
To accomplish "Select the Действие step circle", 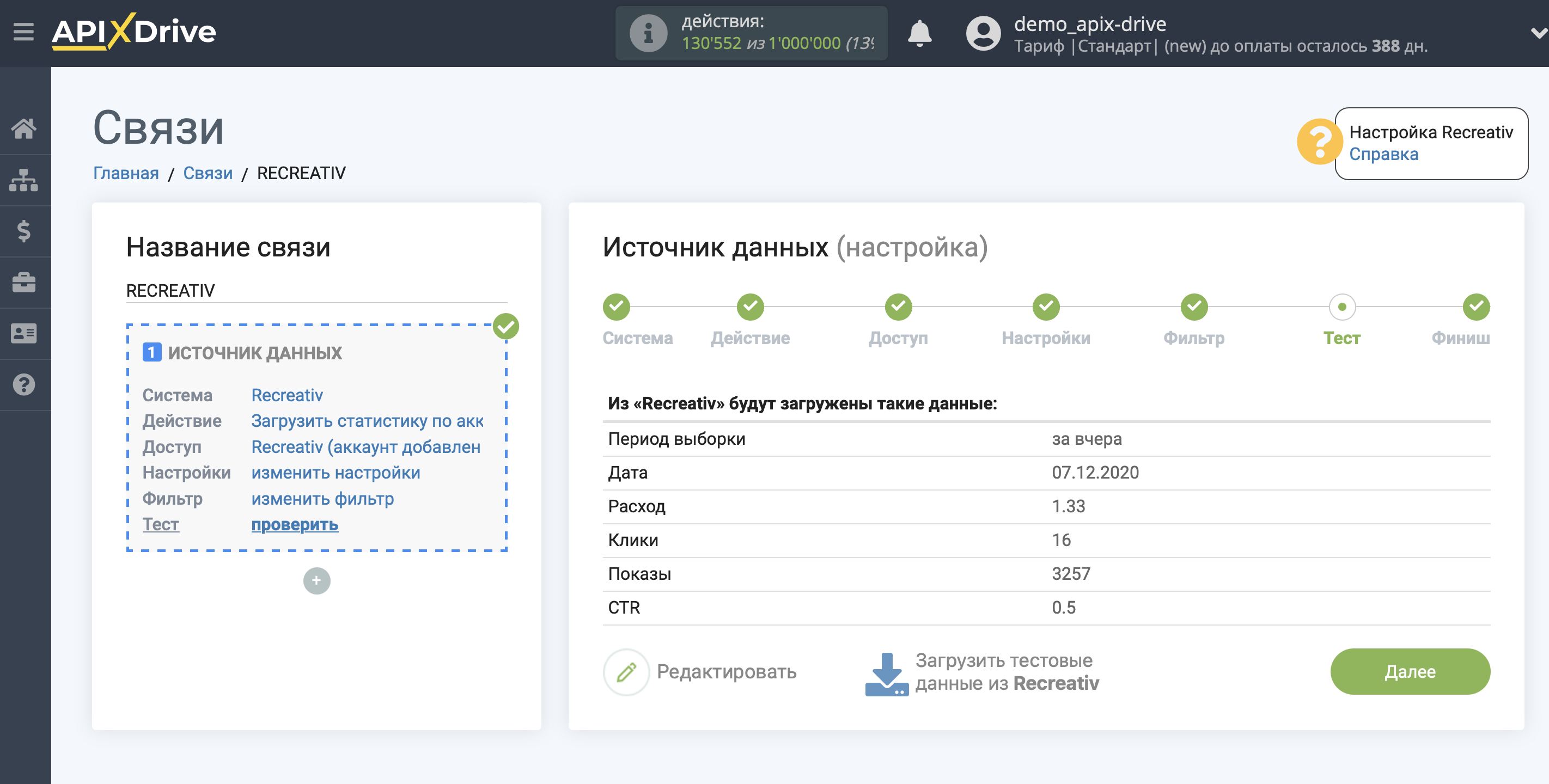I will click(751, 307).
